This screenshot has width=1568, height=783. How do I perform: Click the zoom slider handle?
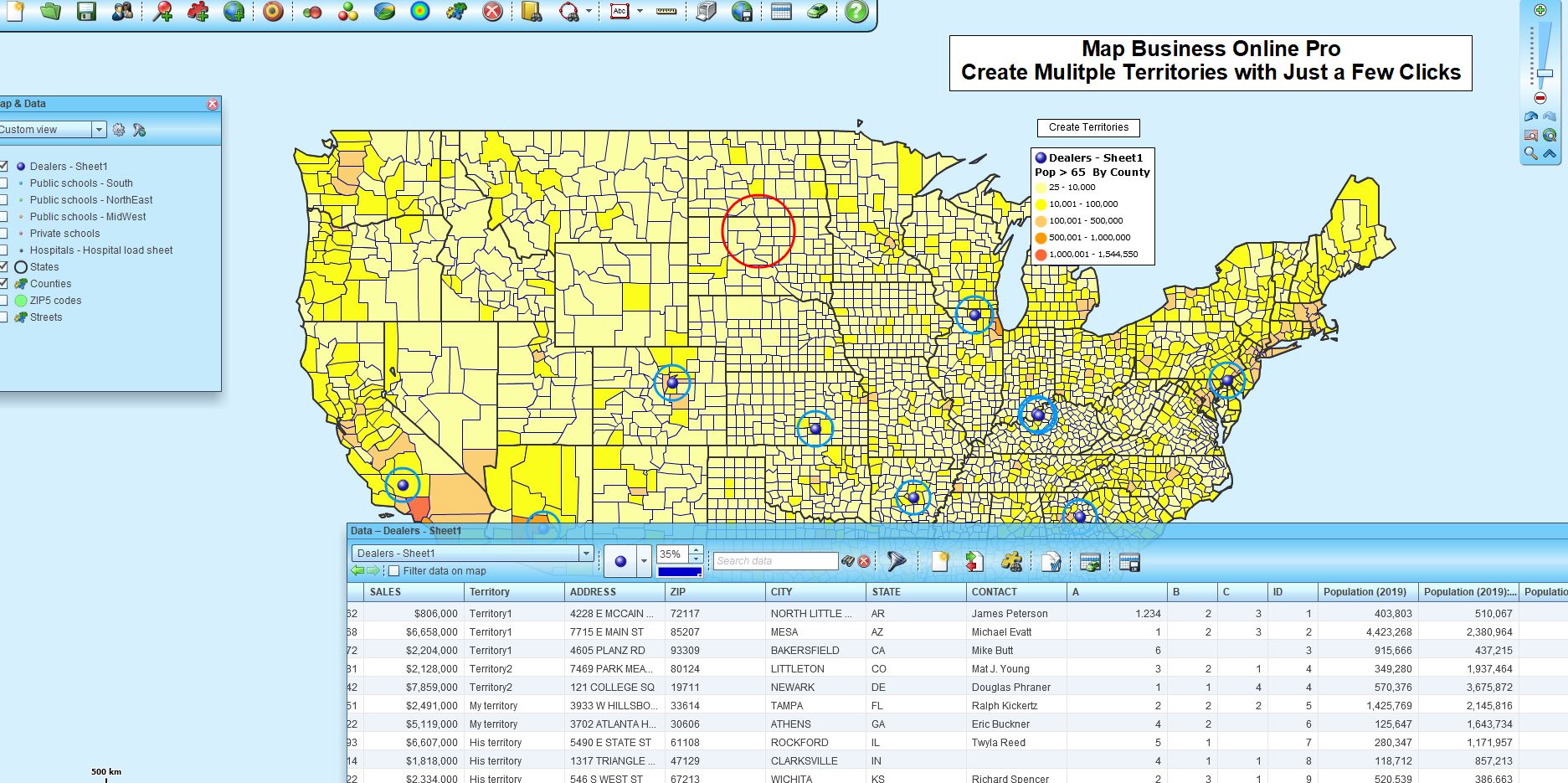1545,75
